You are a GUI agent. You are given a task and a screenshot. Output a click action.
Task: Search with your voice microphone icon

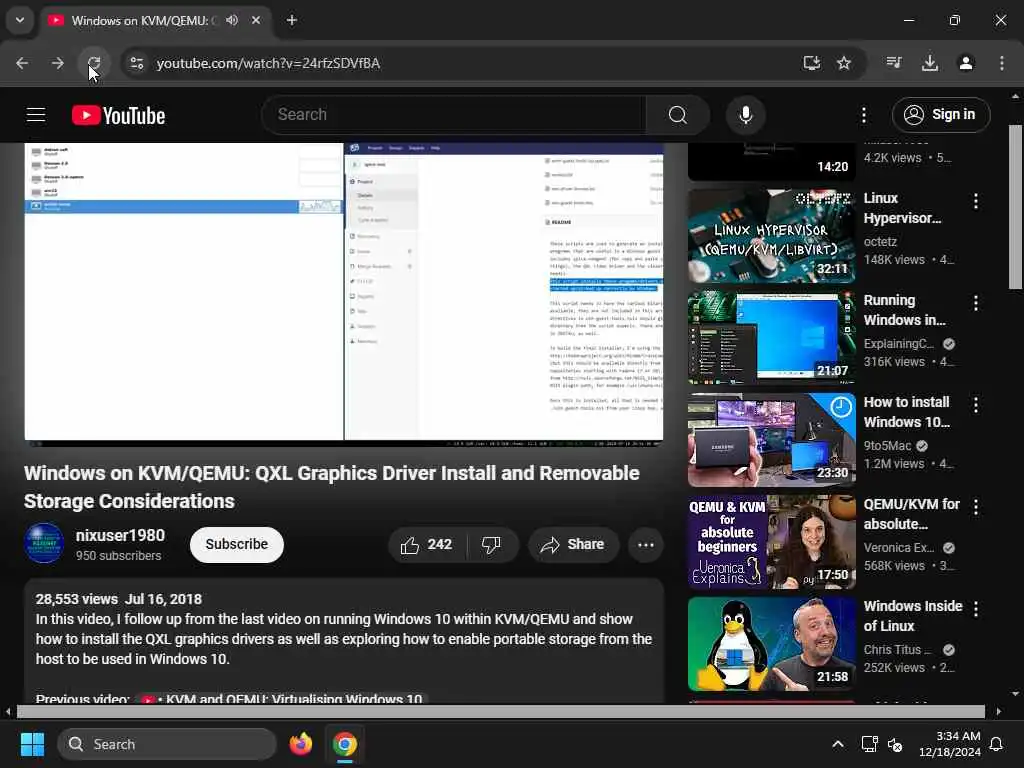pos(745,115)
